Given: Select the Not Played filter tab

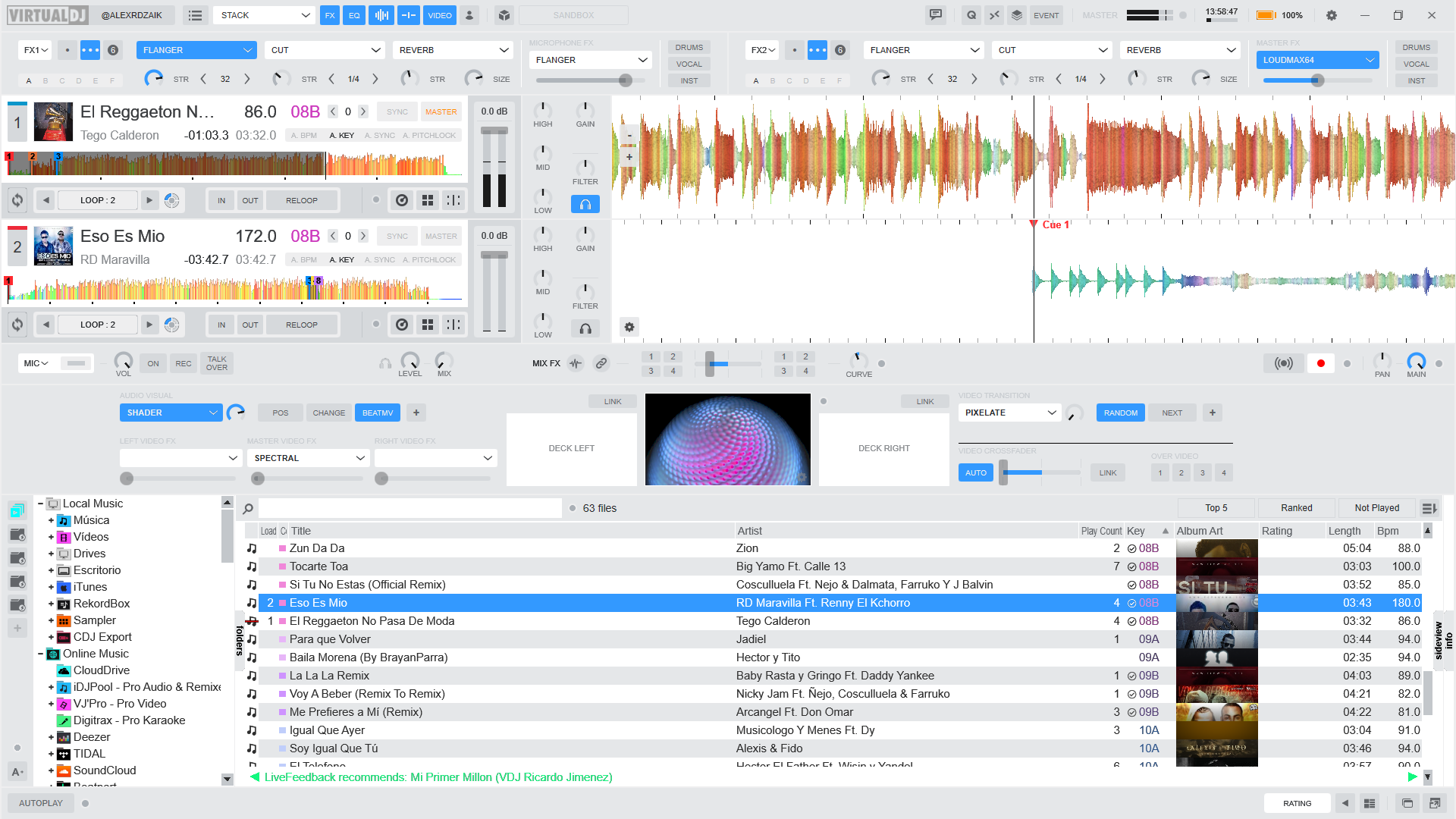Looking at the screenshot, I should 1377,508.
